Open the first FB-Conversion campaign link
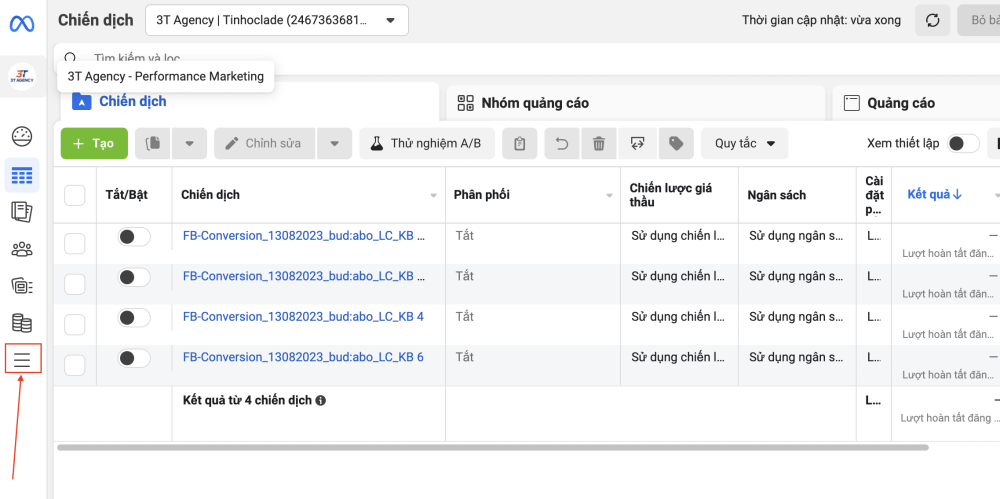This screenshot has width=1000, height=499. [x=304, y=236]
